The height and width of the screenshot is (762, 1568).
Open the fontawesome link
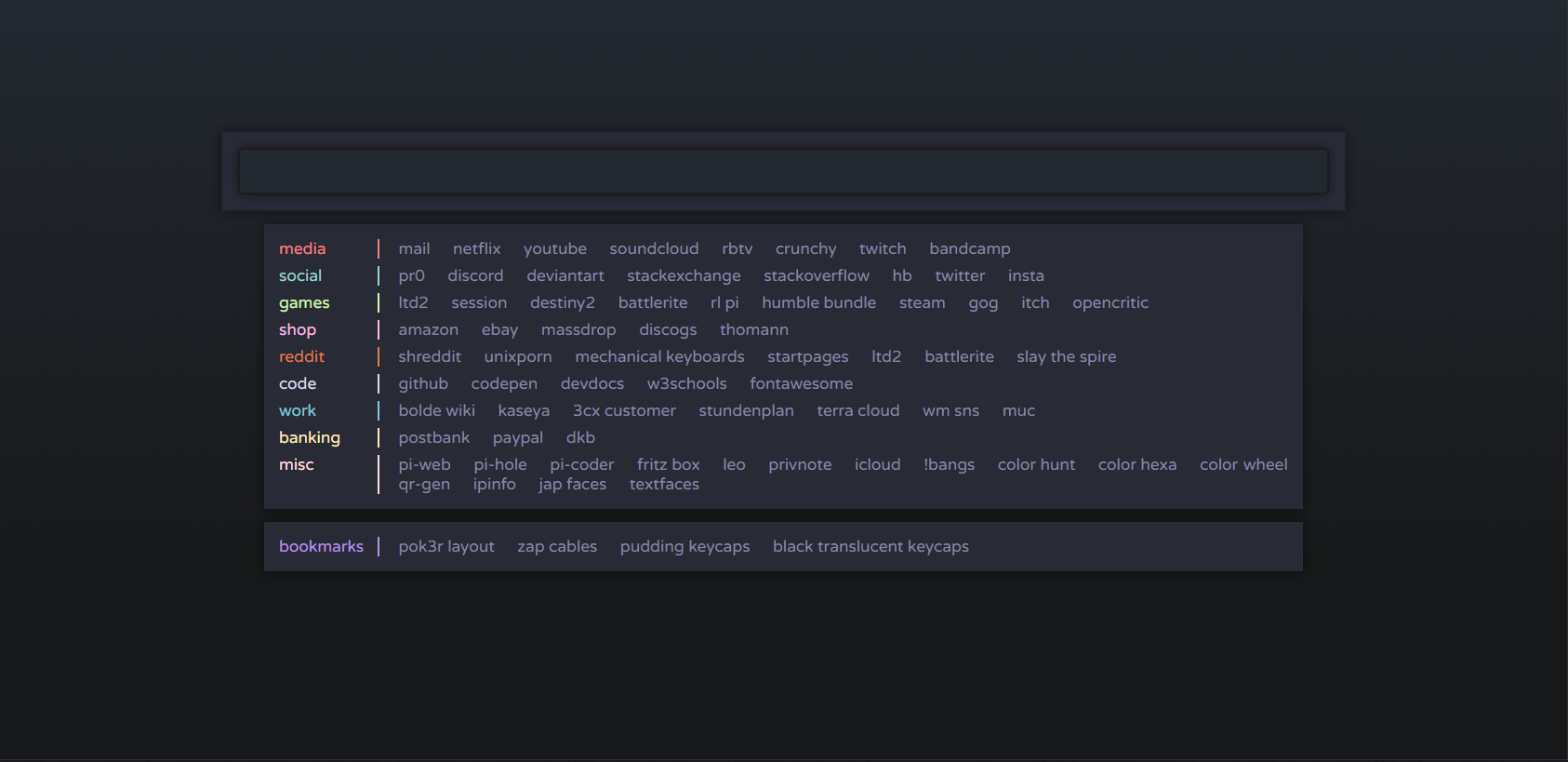[801, 383]
